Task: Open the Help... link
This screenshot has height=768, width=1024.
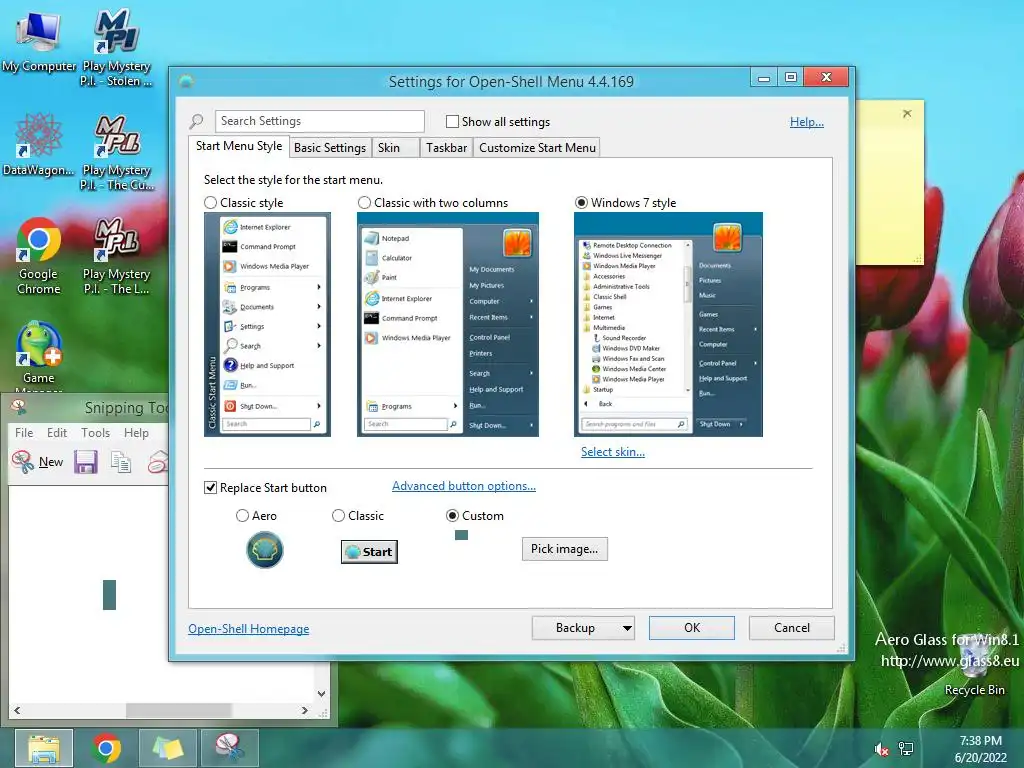Action: [x=807, y=121]
